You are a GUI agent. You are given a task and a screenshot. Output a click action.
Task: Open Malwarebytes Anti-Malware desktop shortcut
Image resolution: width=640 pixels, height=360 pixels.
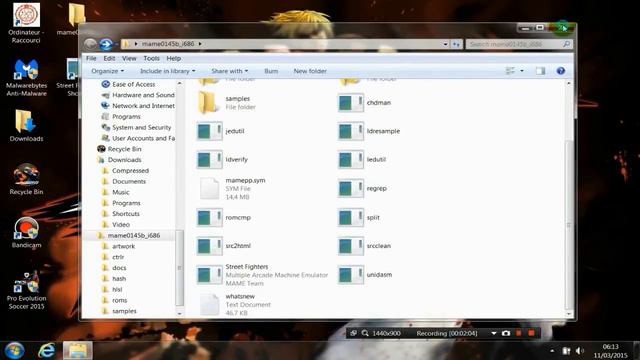coord(27,78)
